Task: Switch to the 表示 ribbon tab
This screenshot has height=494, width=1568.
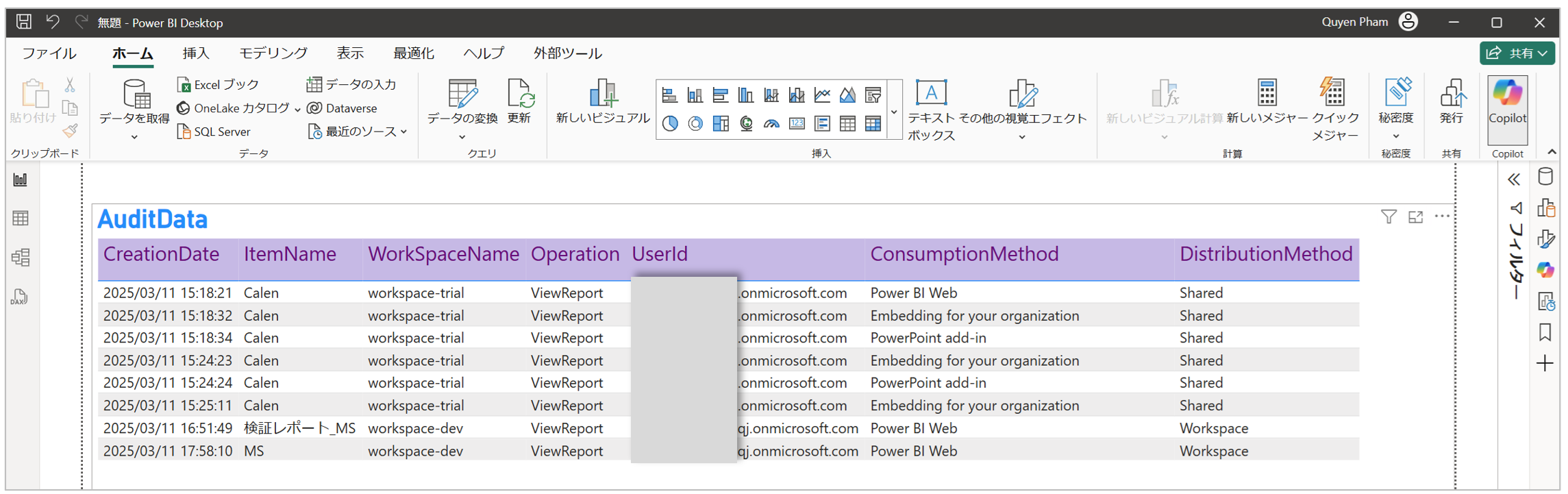Action: click(x=350, y=53)
